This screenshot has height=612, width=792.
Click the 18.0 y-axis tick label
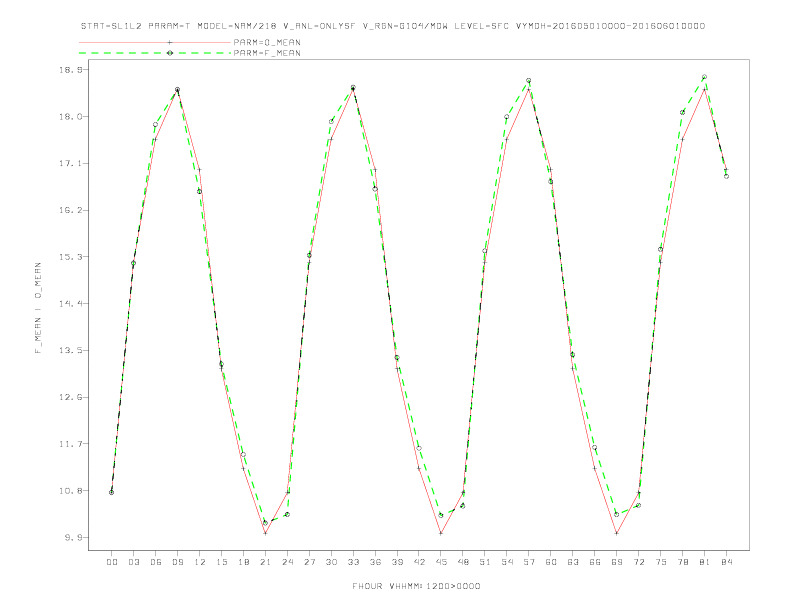(x=70, y=117)
